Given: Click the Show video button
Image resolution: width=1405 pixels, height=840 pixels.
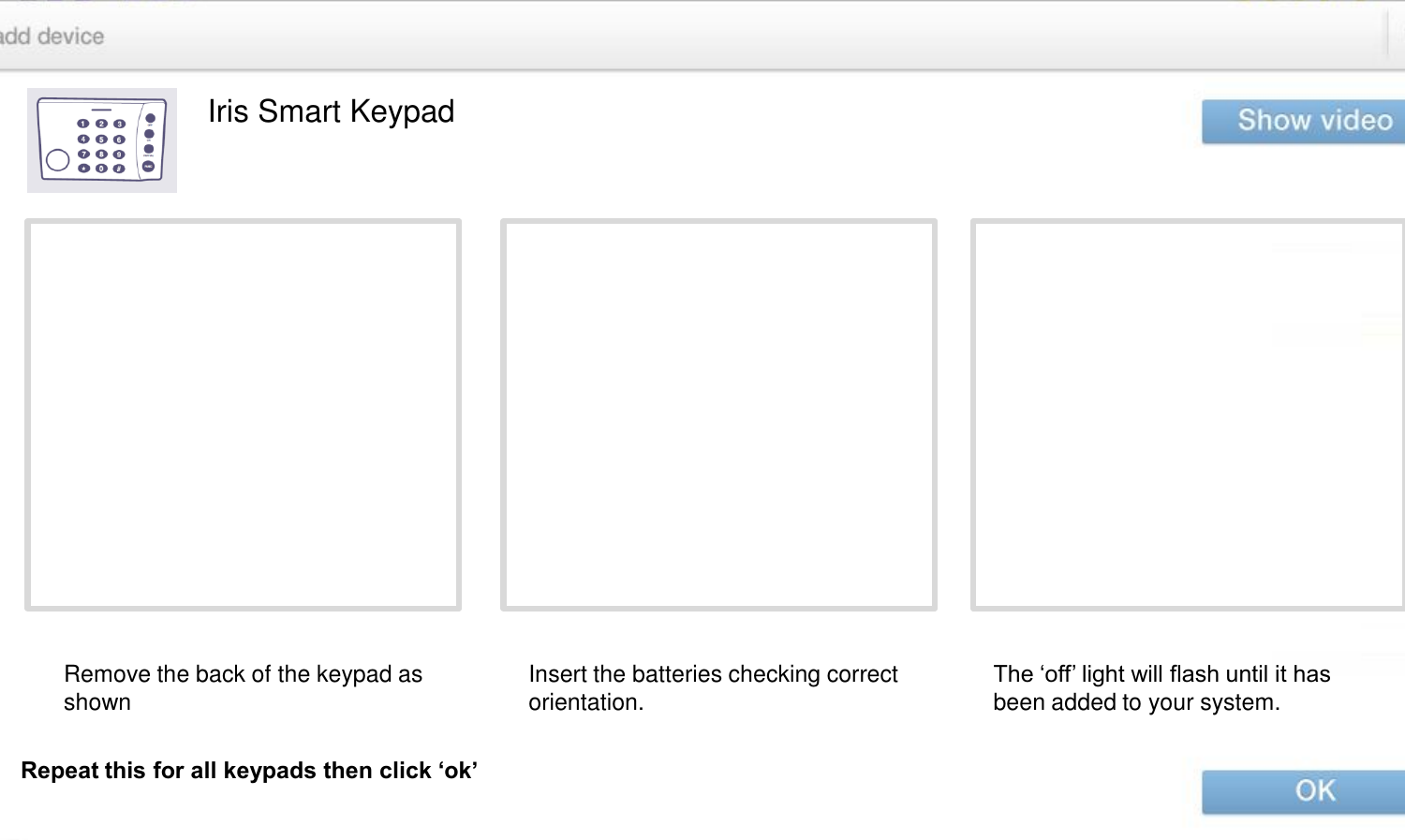Looking at the screenshot, I should tap(1304, 122).
